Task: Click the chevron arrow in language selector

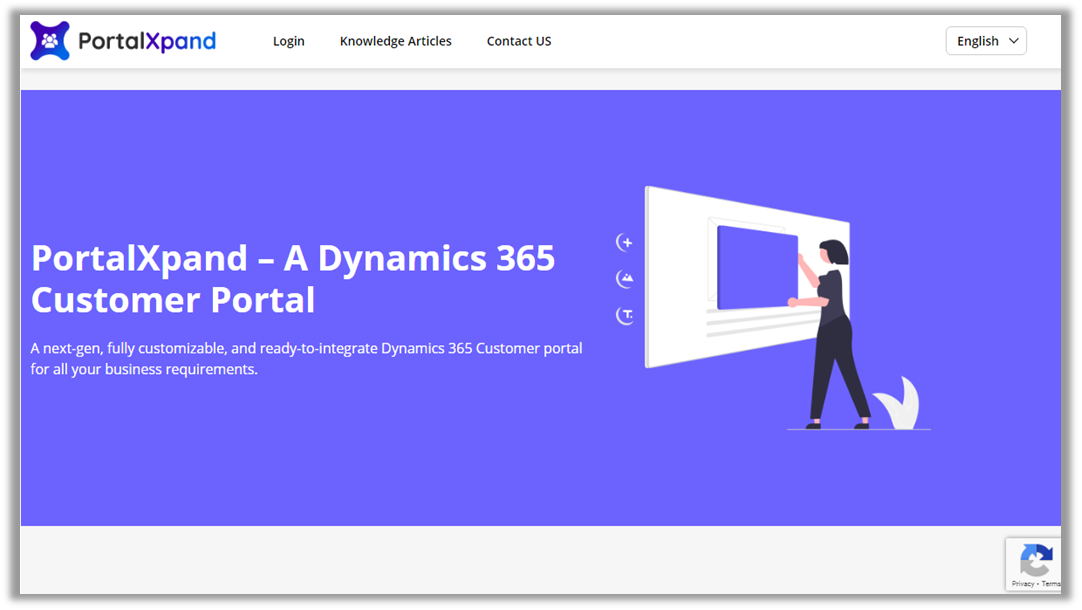Action: (x=1013, y=41)
